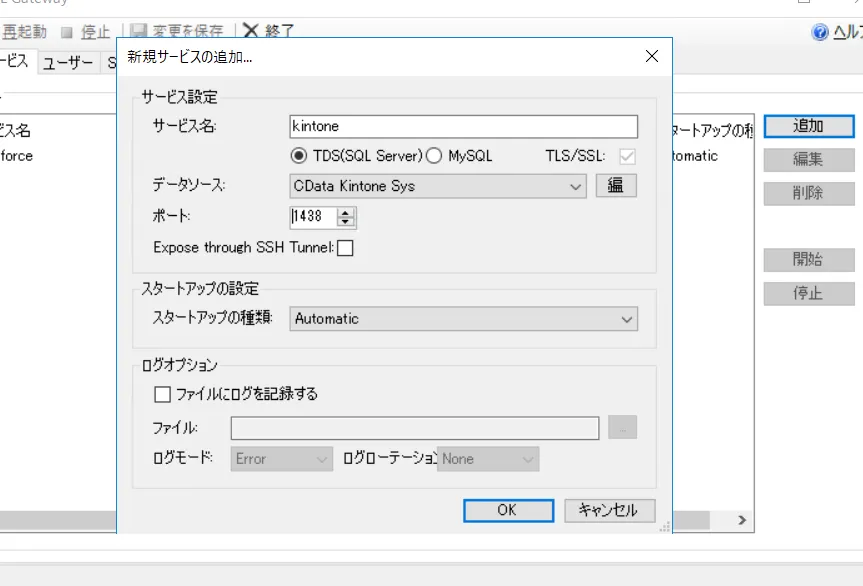This screenshot has width=863, height=586.
Task: Click the 停止 (stop) toolbar icon
Action: coord(90,30)
